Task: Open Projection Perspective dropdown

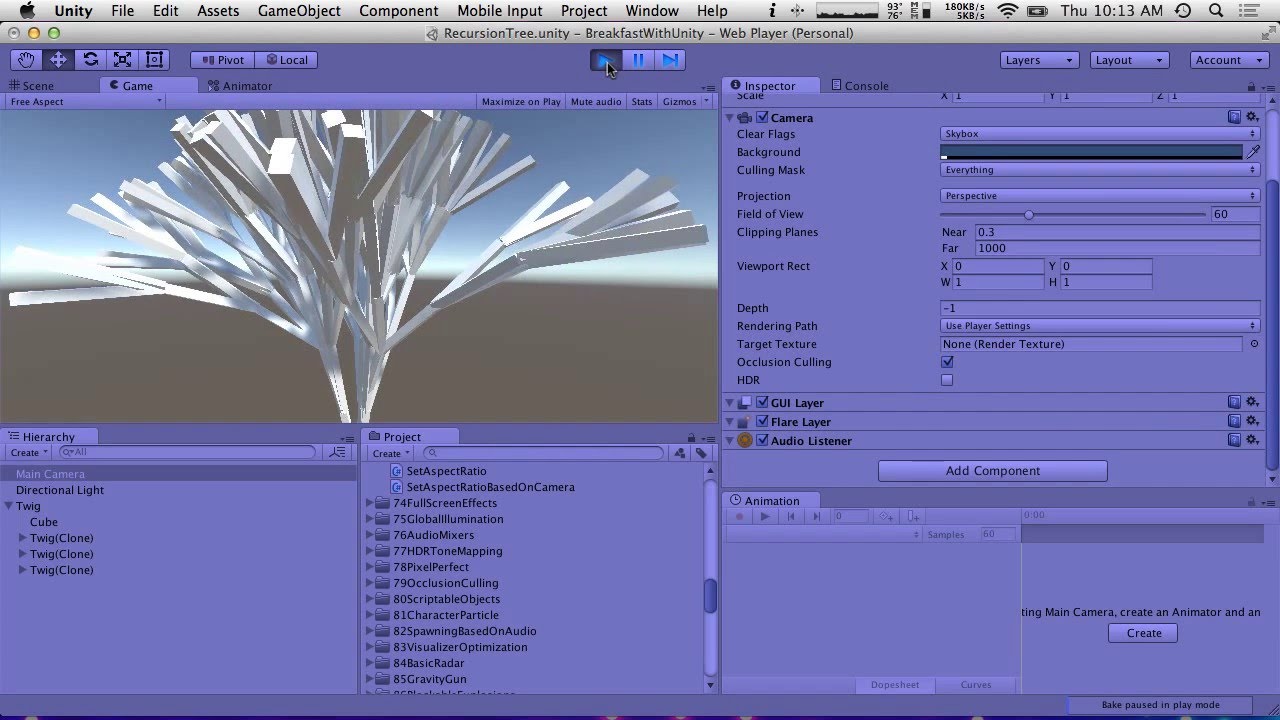Action: click(1100, 196)
